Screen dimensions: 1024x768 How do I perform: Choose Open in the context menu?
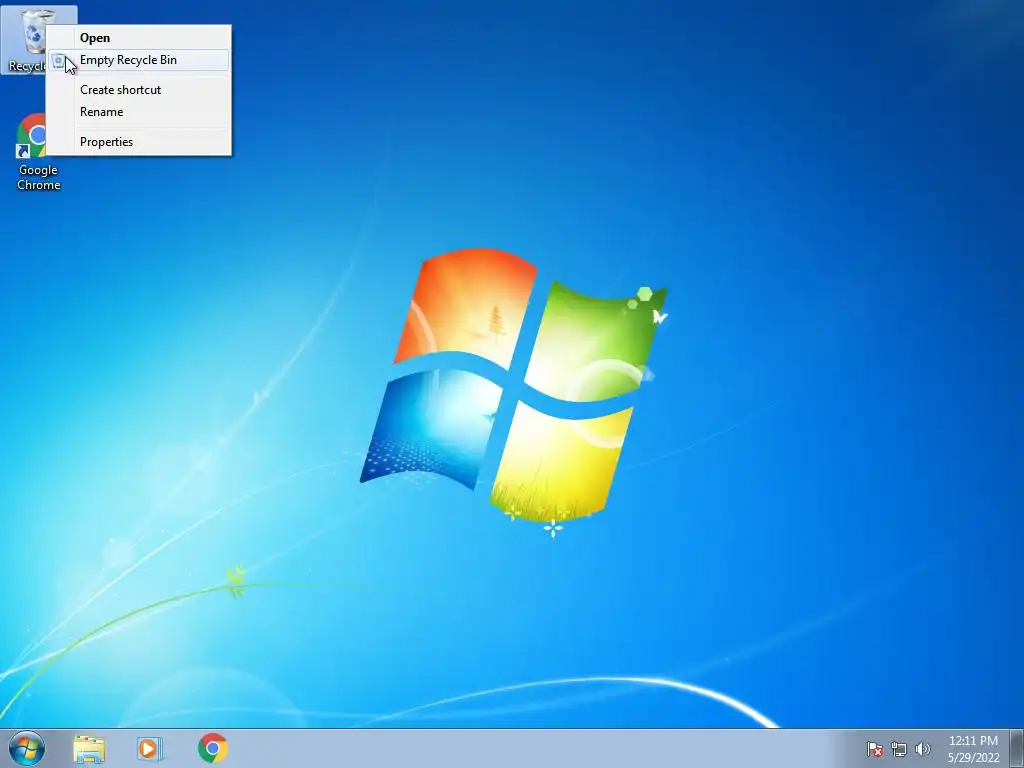(138, 38)
